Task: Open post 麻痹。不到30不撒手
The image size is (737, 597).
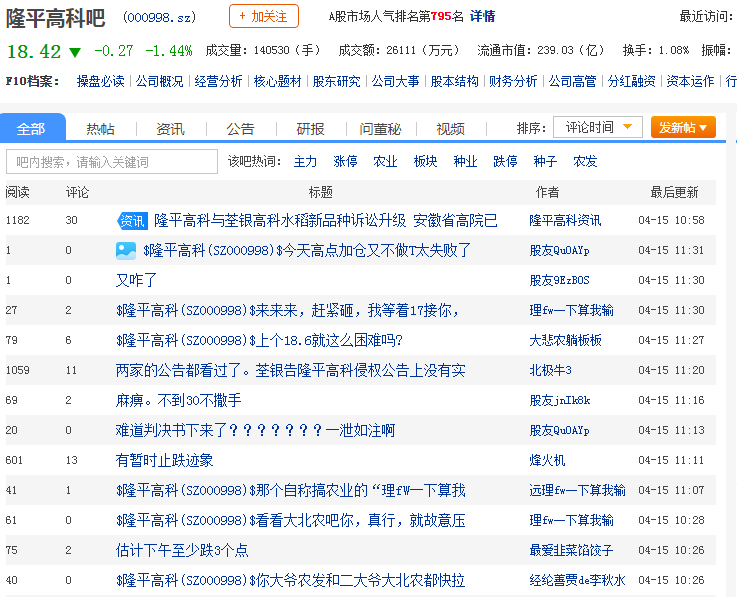Action: (179, 401)
